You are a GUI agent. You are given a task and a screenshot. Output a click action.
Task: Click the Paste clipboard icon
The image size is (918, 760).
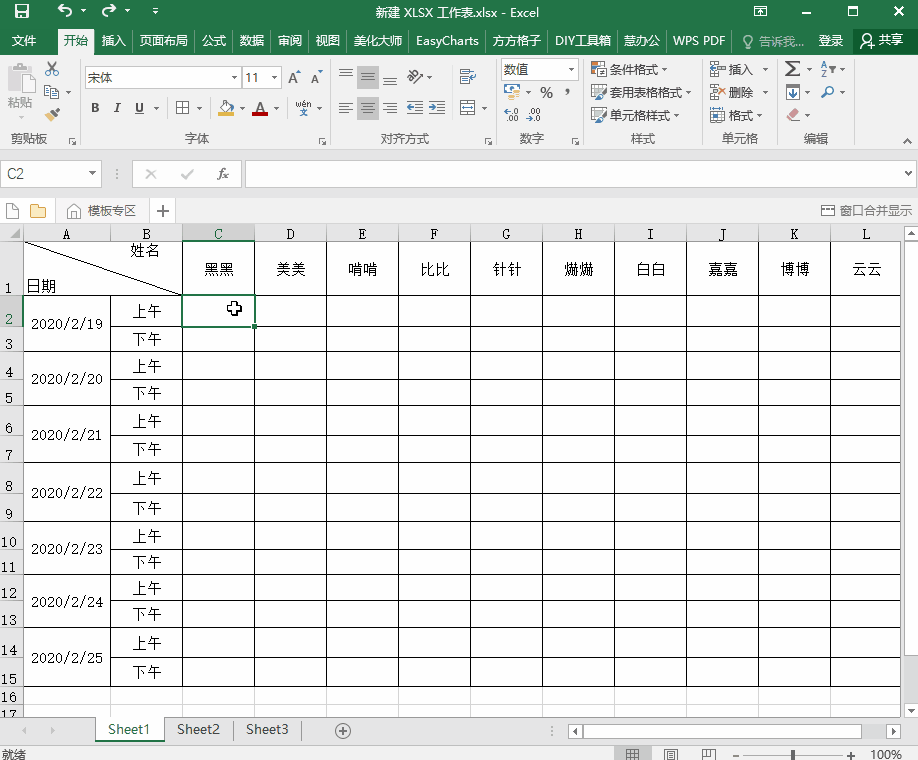[x=20, y=79]
